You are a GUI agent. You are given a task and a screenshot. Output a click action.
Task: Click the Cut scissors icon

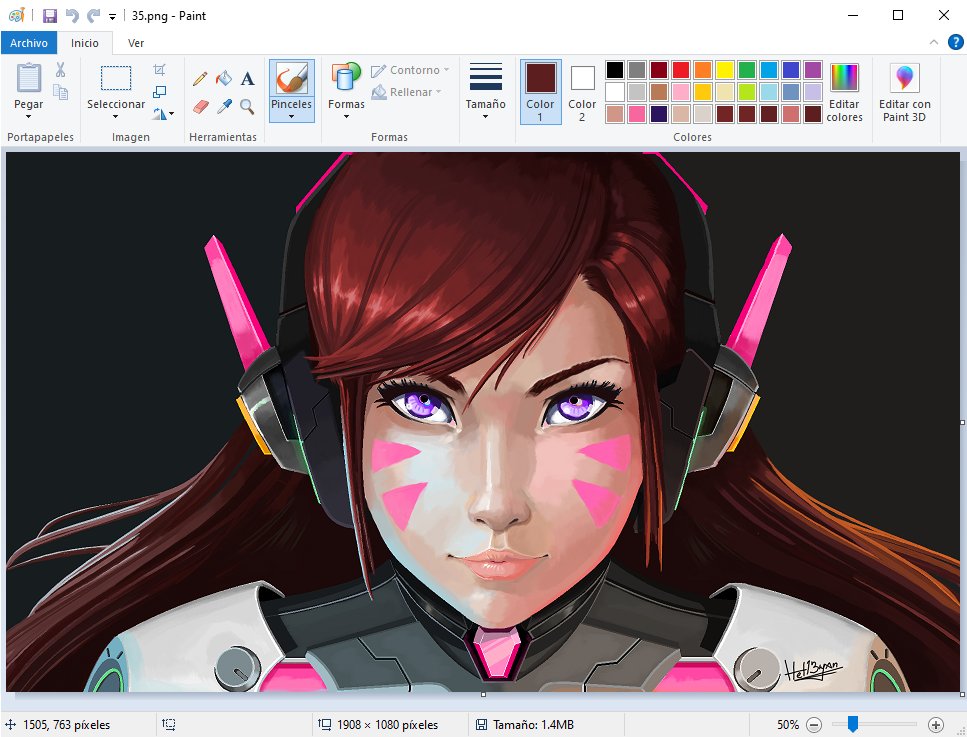60,70
